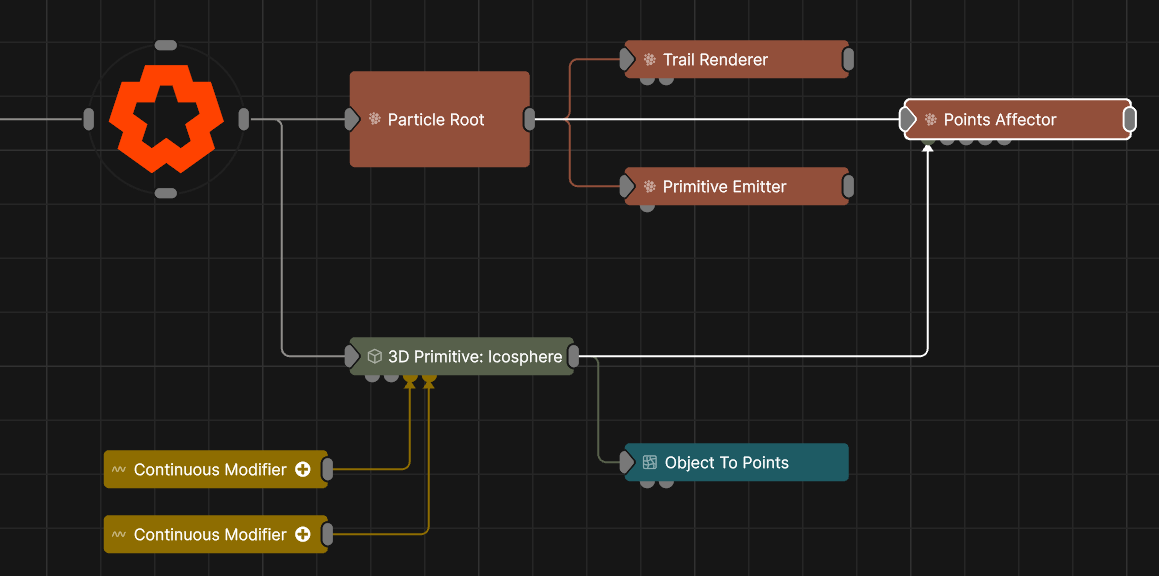Click the Object To Points input connector
Viewport: 1159px width, 576px height.
(x=627, y=462)
